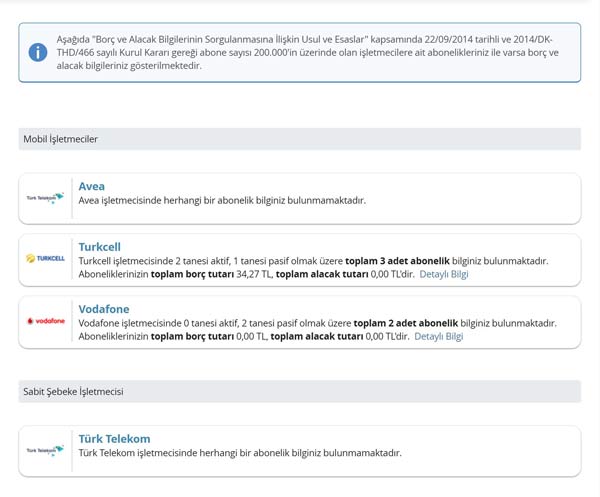Click the yellow Turkcell logo
600x497 pixels.
coord(45,259)
